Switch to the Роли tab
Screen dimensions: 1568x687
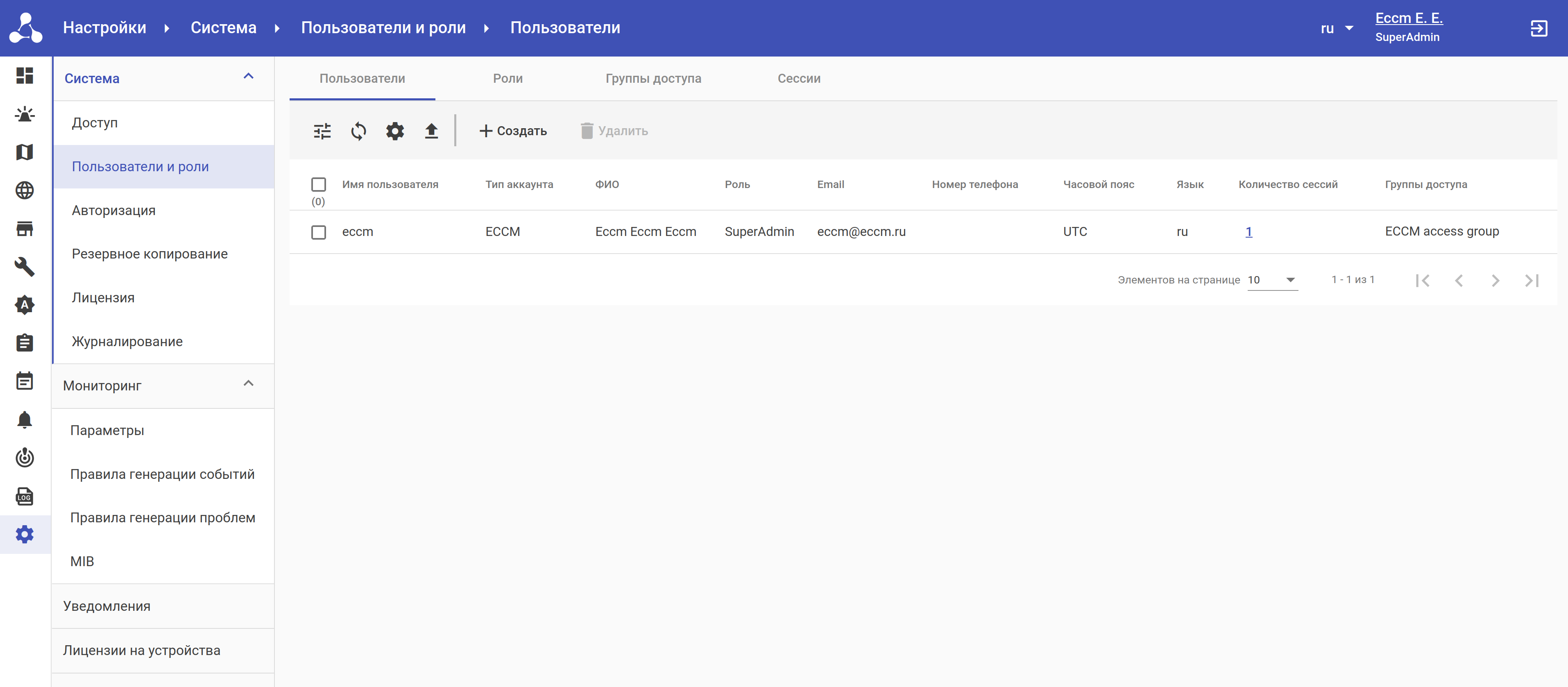[x=508, y=79]
